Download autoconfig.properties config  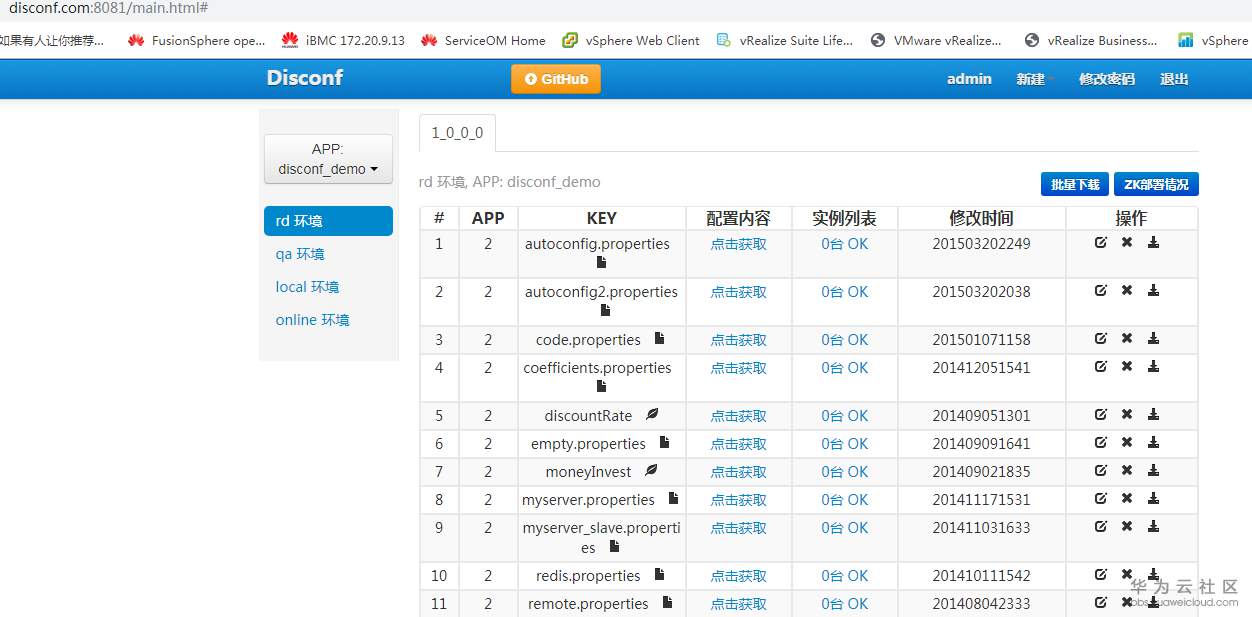tap(1153, 242)
